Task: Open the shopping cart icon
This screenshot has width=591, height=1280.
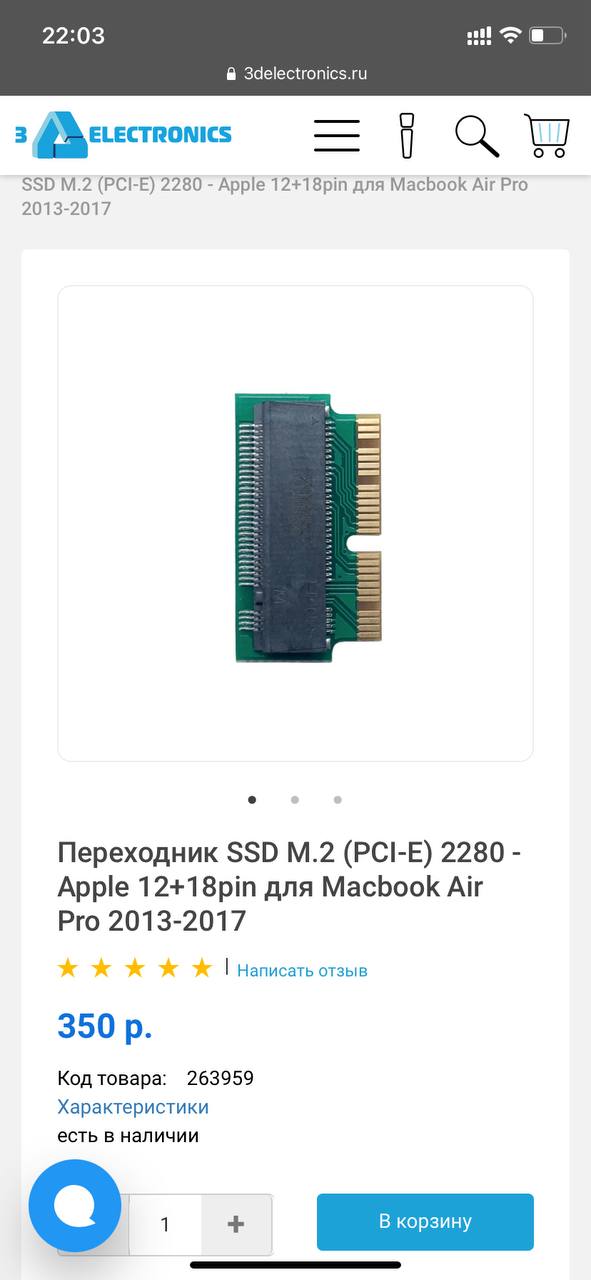Action: tap(547, 135)
